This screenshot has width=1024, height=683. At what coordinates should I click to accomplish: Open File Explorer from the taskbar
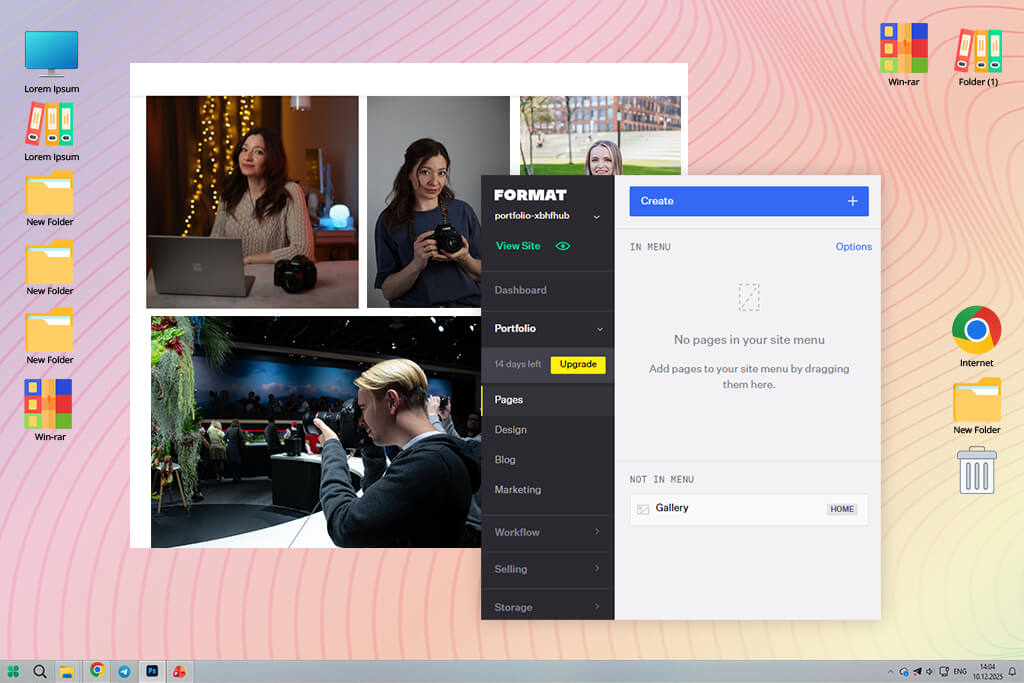[67, 672]
